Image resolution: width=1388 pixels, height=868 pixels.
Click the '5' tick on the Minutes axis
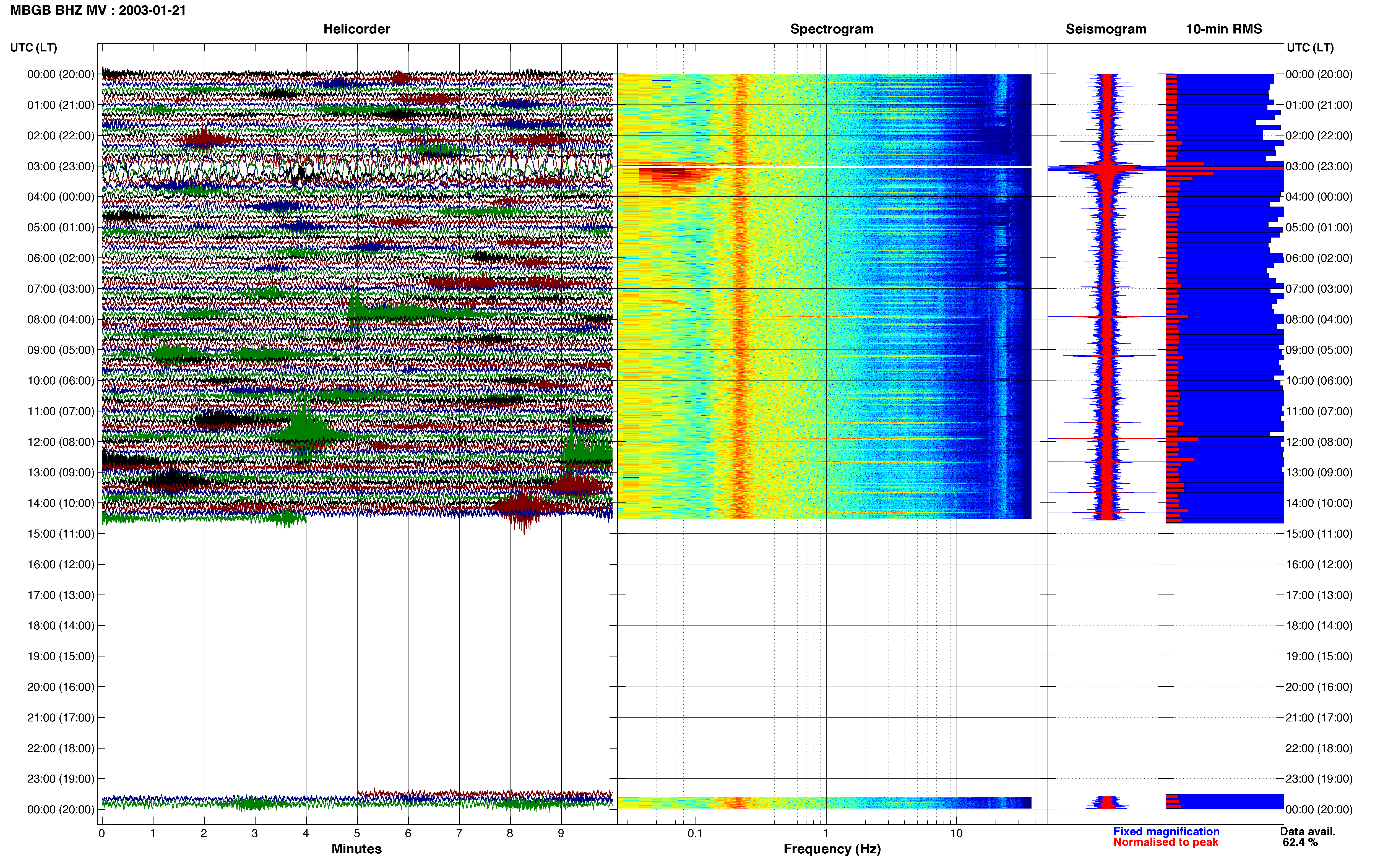click(357, 833)
